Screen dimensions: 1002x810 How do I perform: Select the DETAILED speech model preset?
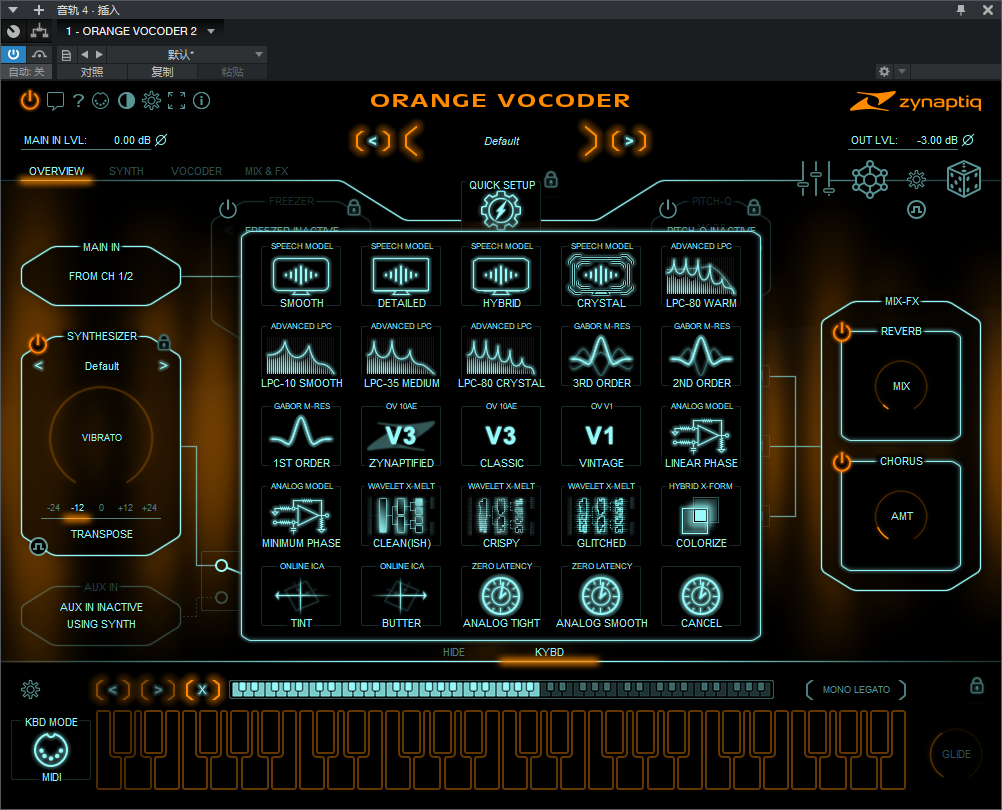tap(401, 276)
